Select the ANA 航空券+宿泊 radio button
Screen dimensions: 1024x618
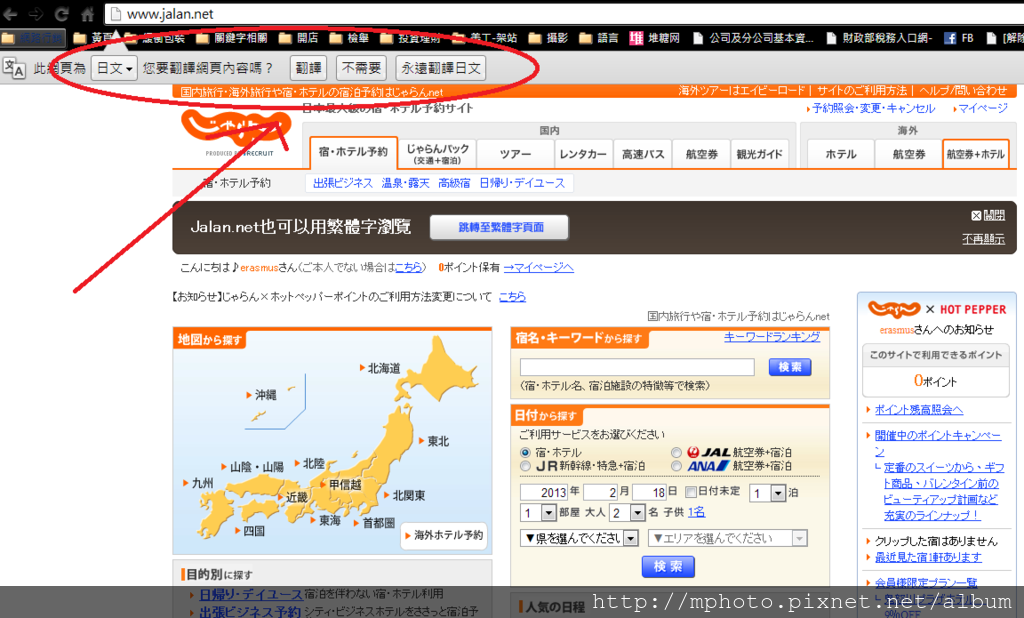coord(677,466)
